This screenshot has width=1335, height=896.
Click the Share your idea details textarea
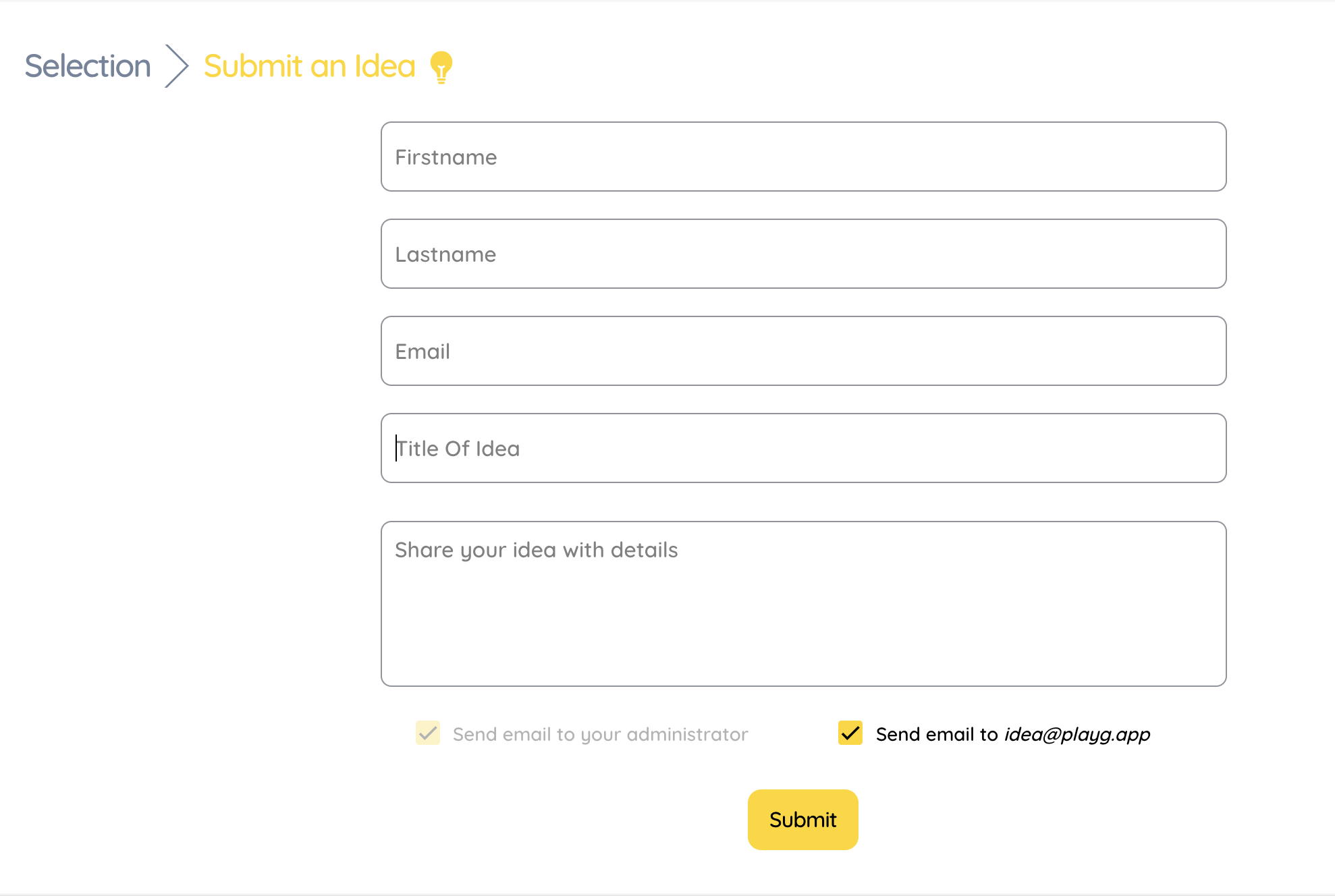click(803, 604)
